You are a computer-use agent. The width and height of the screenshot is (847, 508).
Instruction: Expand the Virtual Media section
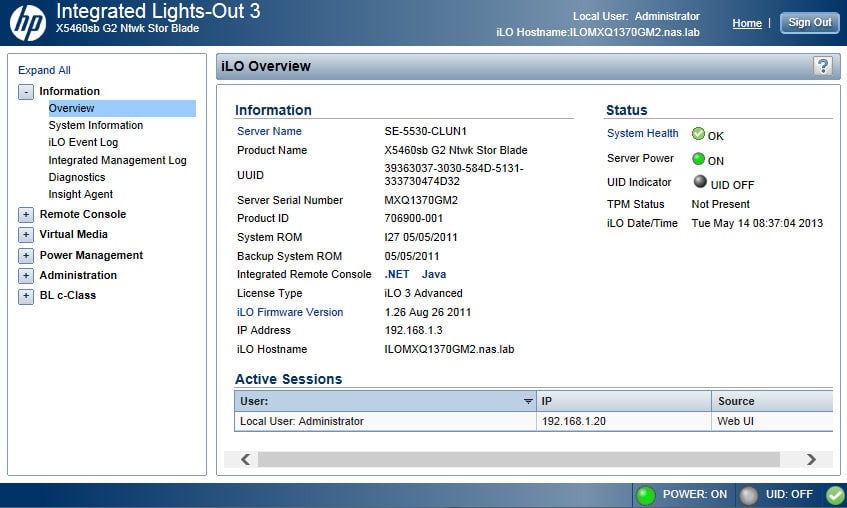[x=26, y=235]
